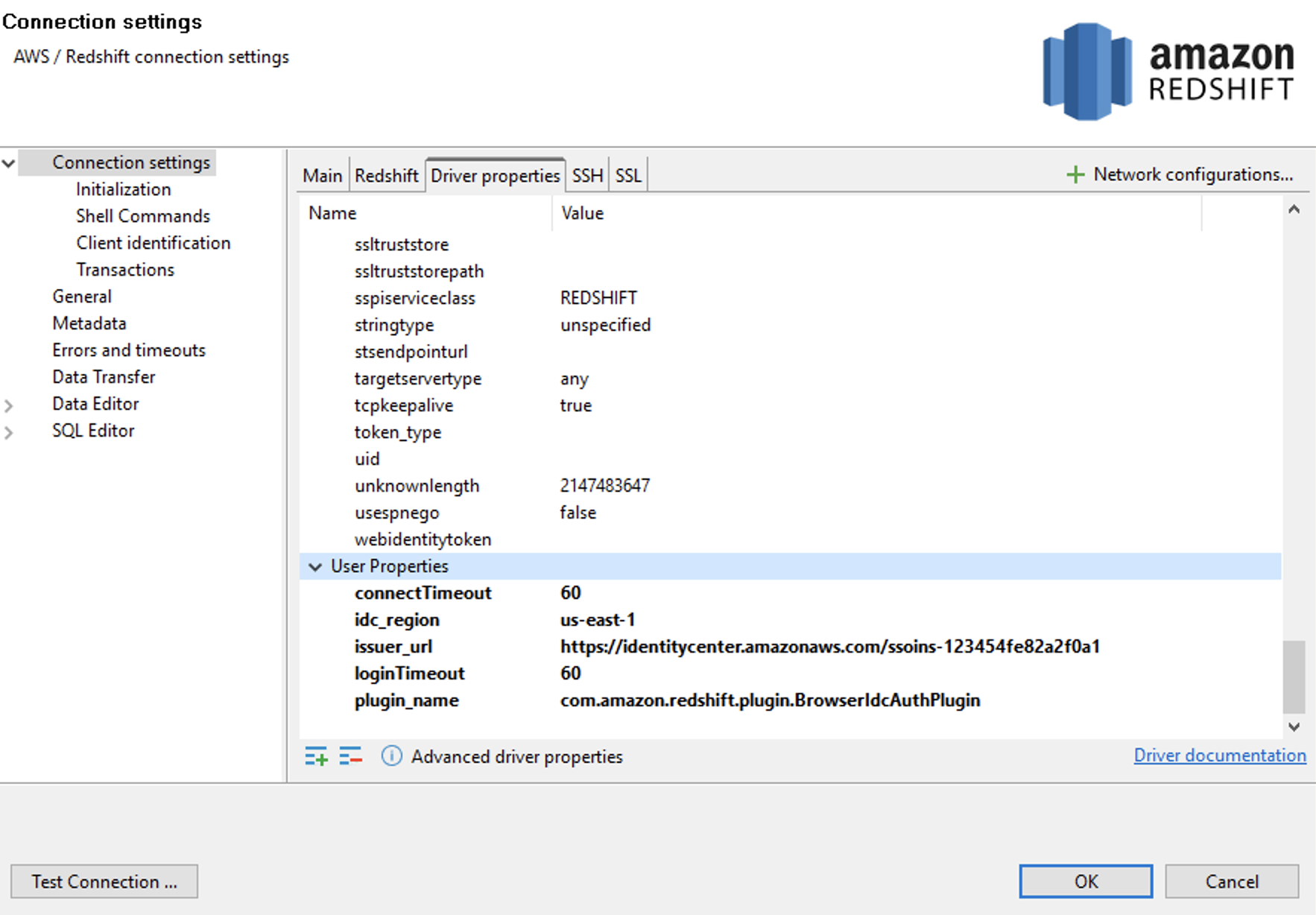Image resolution: width=1316 pixels, height=915 pixels.
Task: Open the Driver documentation link
Action: (x=1220, y=756)
